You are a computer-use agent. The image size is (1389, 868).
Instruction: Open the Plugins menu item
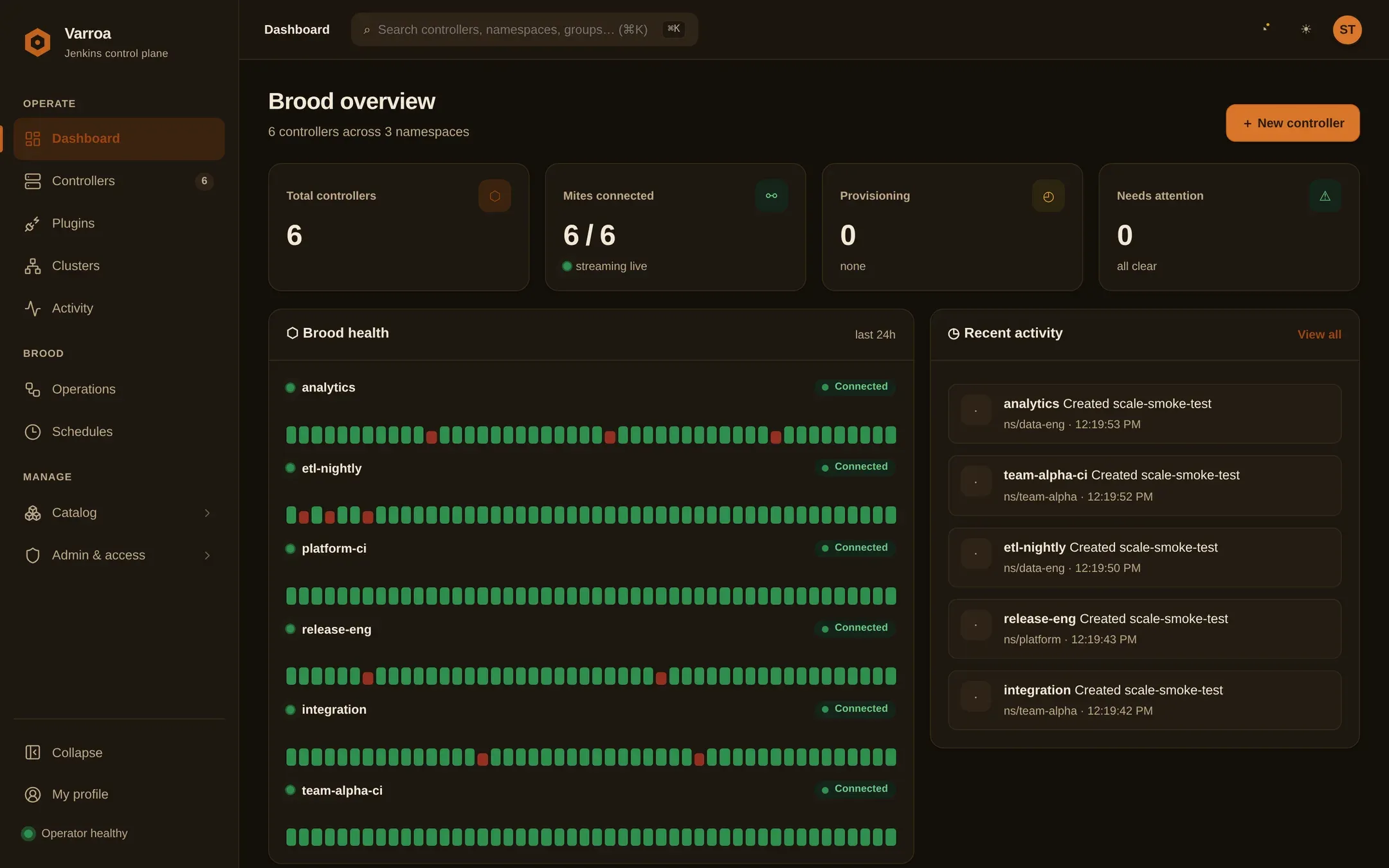(119, 224)
